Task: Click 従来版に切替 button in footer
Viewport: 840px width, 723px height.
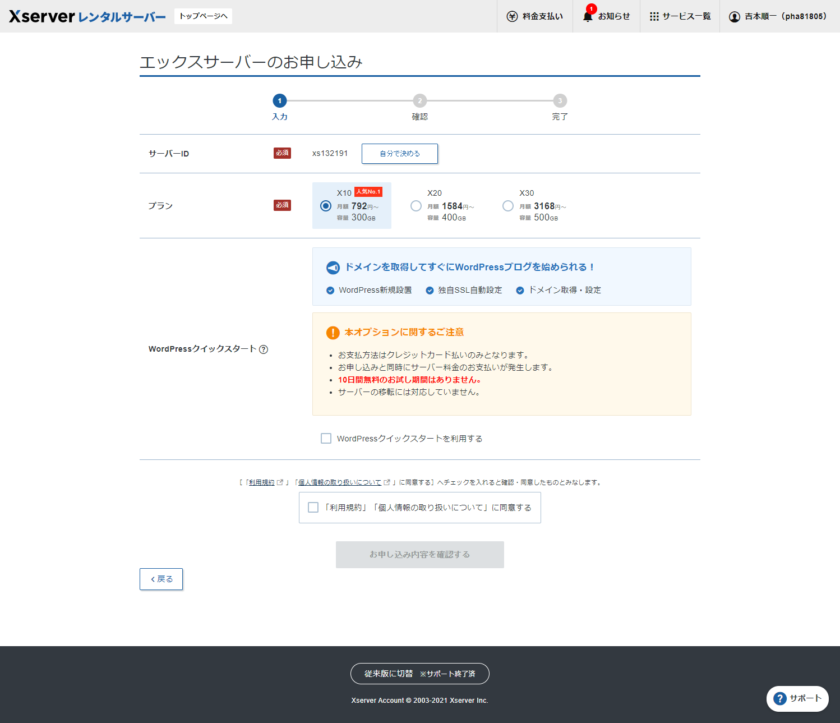Action: pyautogui.click(x=420, y=674)
